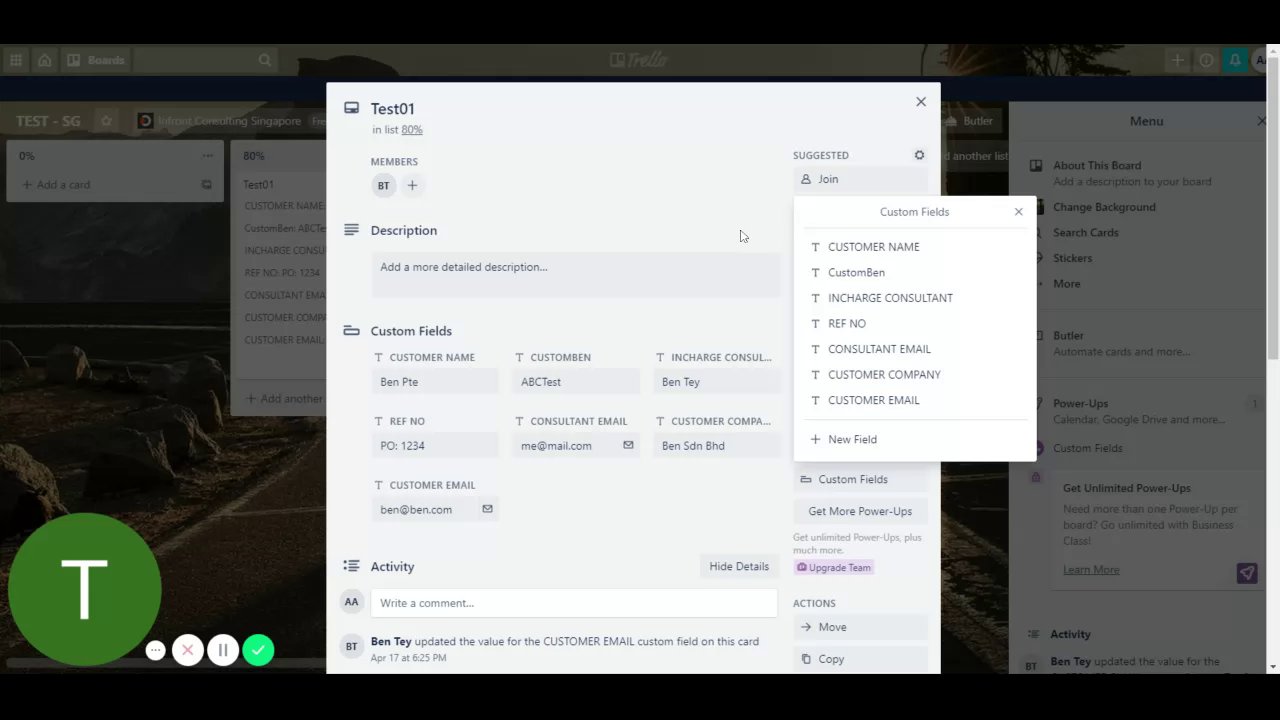Cancel recording with red X button
Image resolution: width=1280 pixels, height=720 pixels.
pyautogui.click(x=187, y=650)
